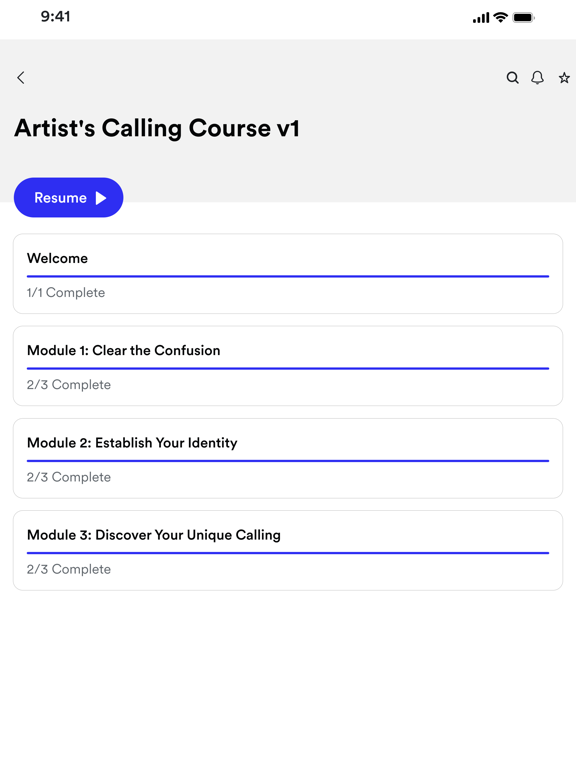Open search with the magnifier icon
Image resolution: width=576 pixels, height=768 pixels.
click(x=512, y=77)
